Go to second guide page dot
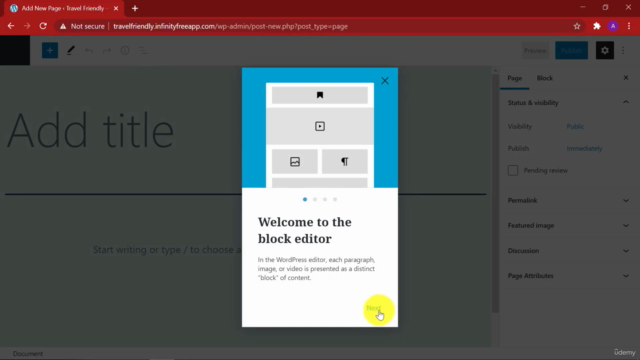Screen dimensions: 640x360 pos(315,200)
